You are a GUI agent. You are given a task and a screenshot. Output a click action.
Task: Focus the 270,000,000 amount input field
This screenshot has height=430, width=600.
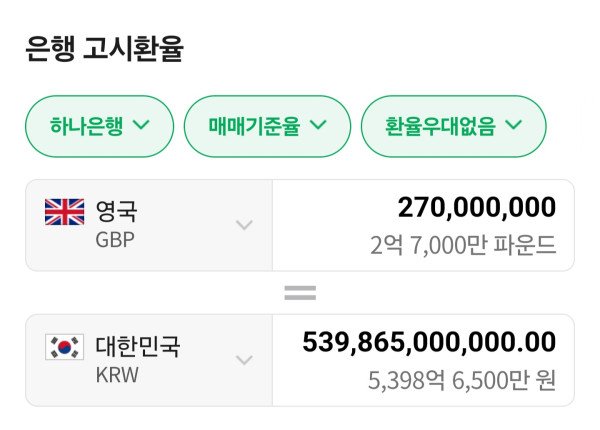(x=476, y=208)
